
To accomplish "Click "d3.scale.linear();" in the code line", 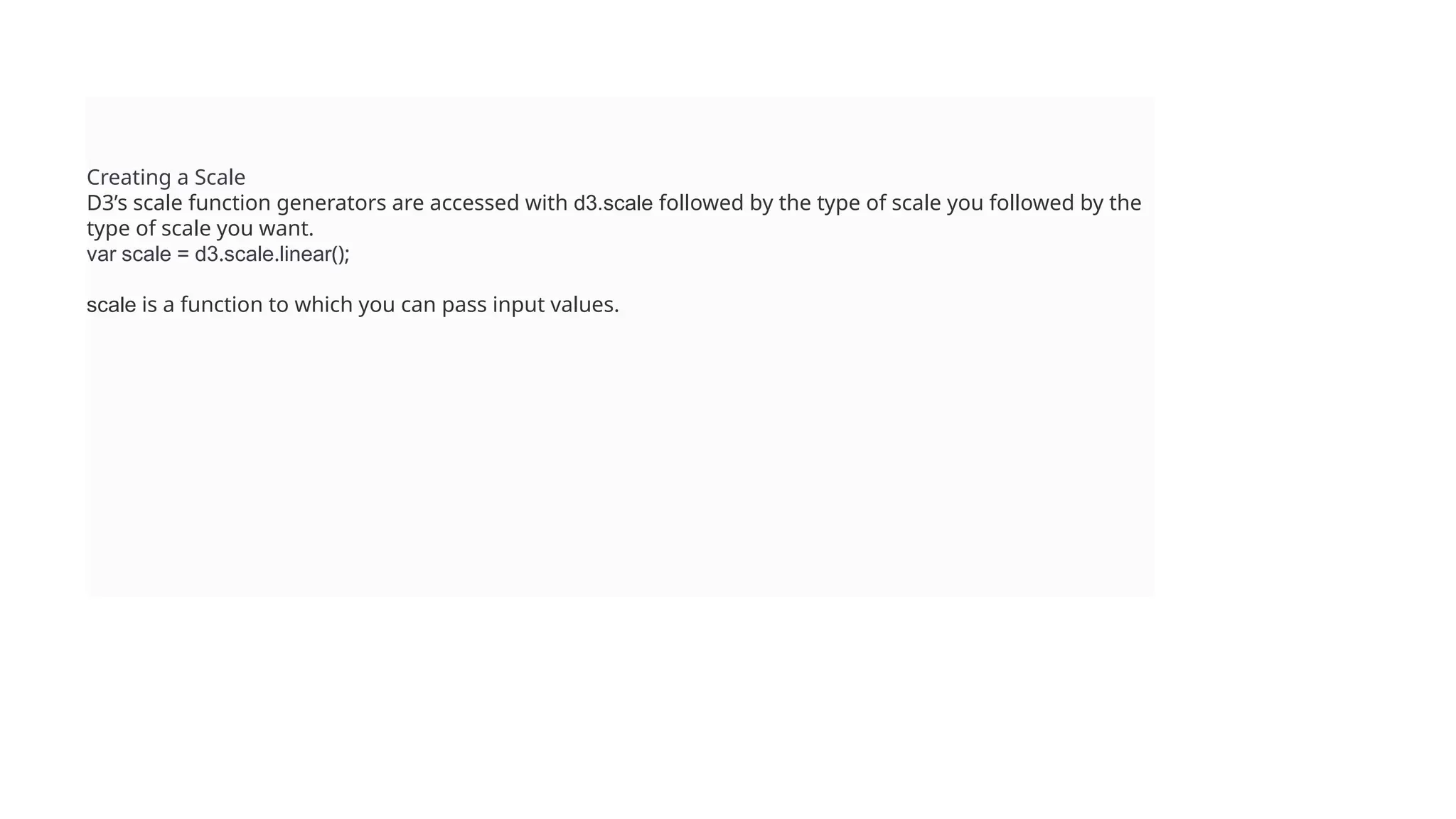I will [x=272, y=255].
